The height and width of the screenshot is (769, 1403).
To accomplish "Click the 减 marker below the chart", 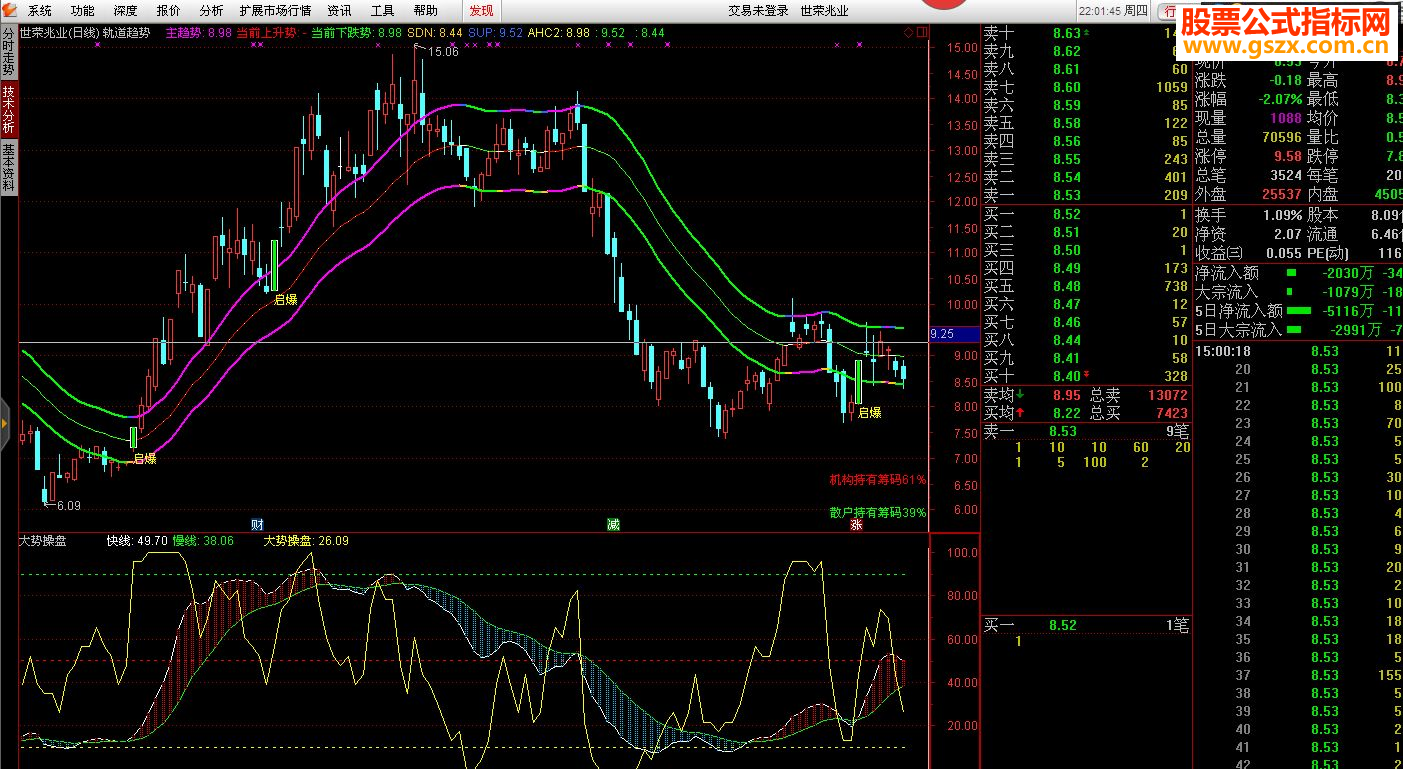I will [x=613, y=524].
